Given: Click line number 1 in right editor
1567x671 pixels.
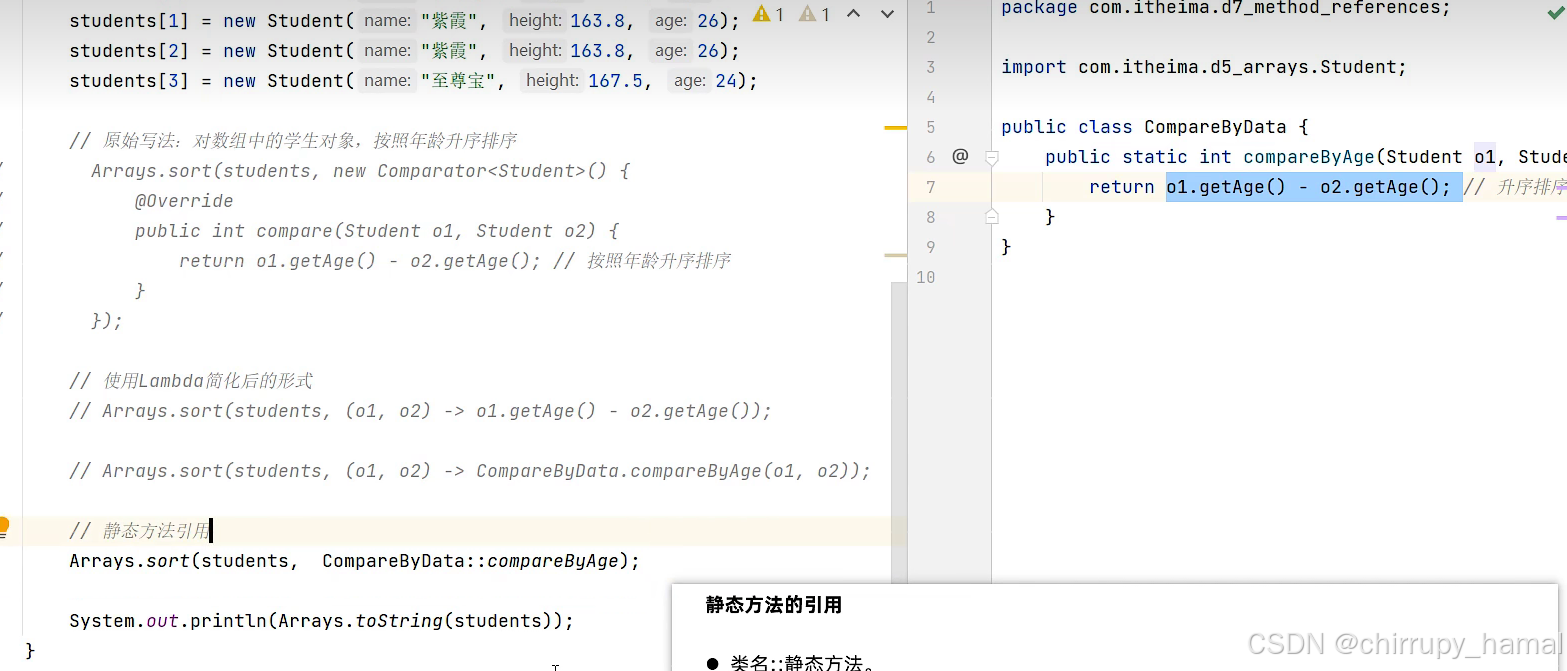Looking at the screenshot, I should pyautogui.click(x=930, y=8).
